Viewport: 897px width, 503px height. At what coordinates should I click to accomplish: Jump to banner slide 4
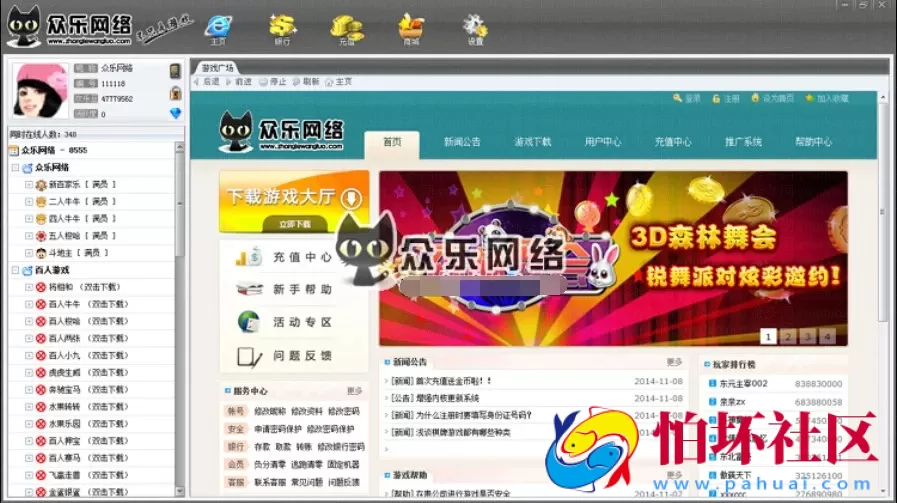point(827,336)
